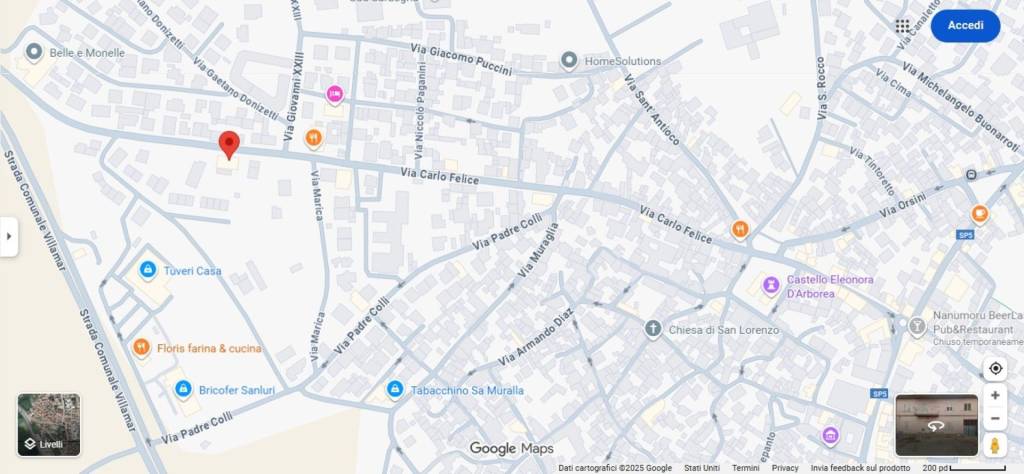Expand the collapsed side panel arrow
Image resolution: width=1024 pixels, height=474 pixels.
pyautogui.click(x=8, y=236)
